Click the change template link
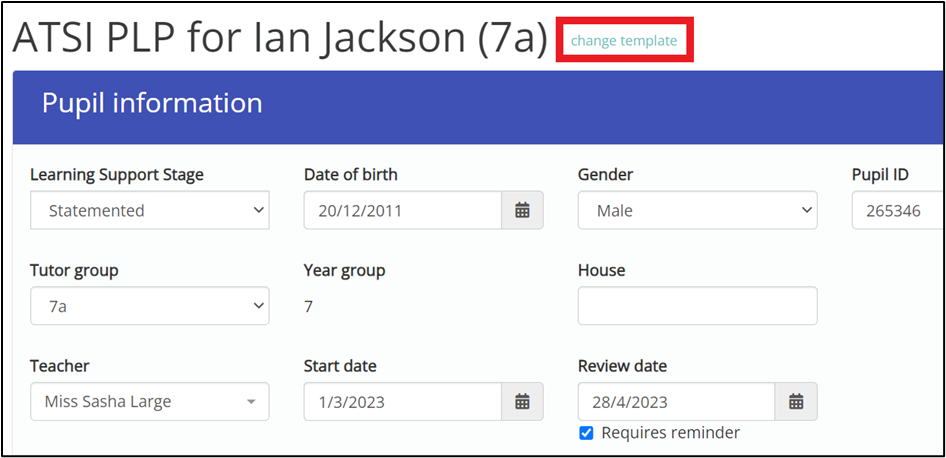This screenshot has height=458, width=946. [624, 40]
